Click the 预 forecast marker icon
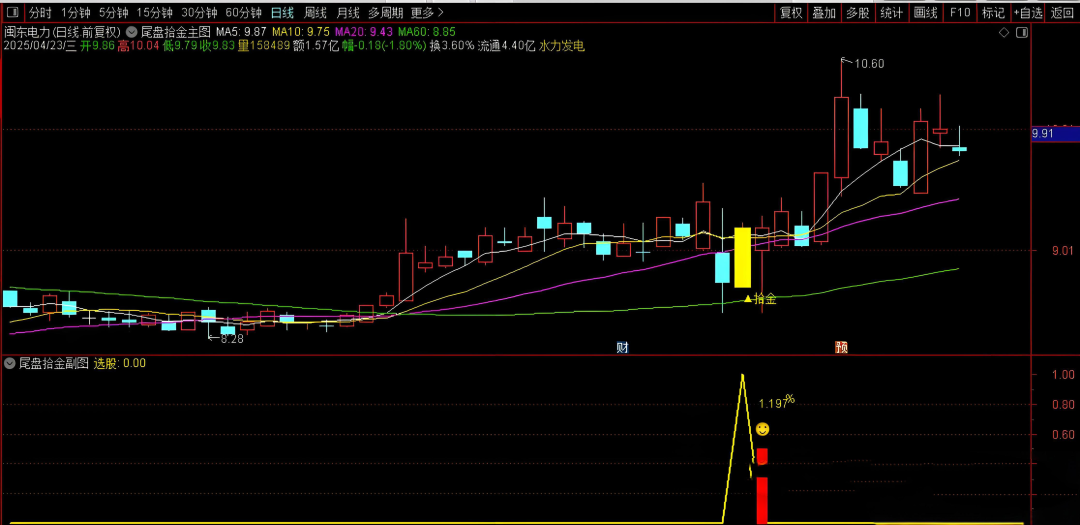 coord(842,347)
